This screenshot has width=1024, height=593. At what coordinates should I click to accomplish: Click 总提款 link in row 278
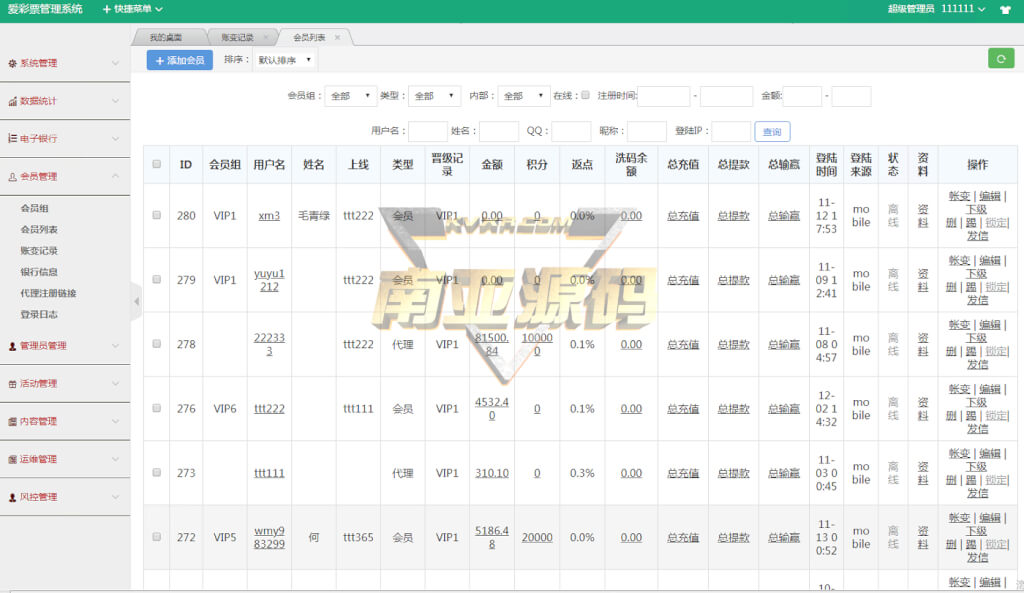click(733, 344)
